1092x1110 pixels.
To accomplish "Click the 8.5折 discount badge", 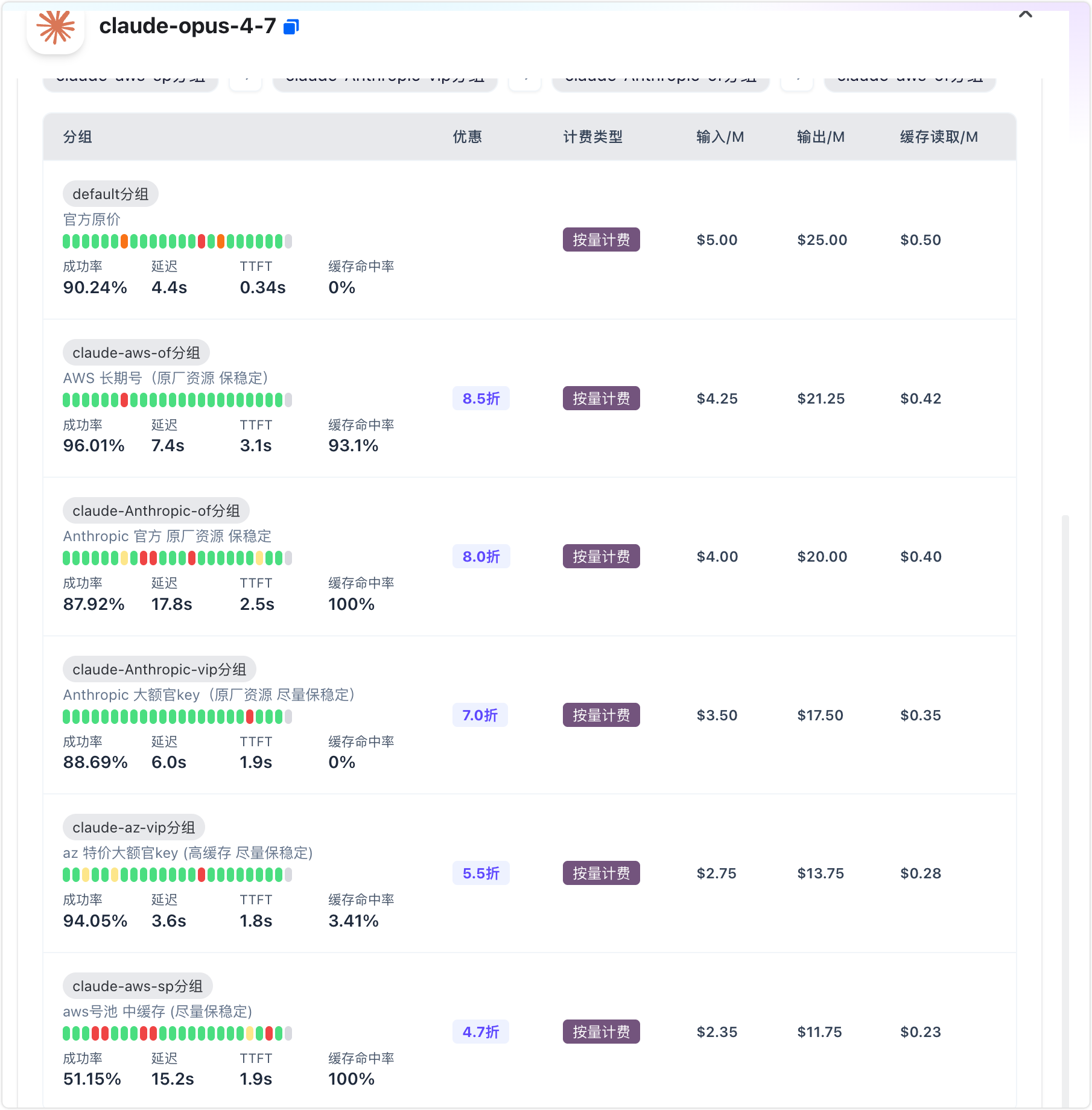I will 481,398.
